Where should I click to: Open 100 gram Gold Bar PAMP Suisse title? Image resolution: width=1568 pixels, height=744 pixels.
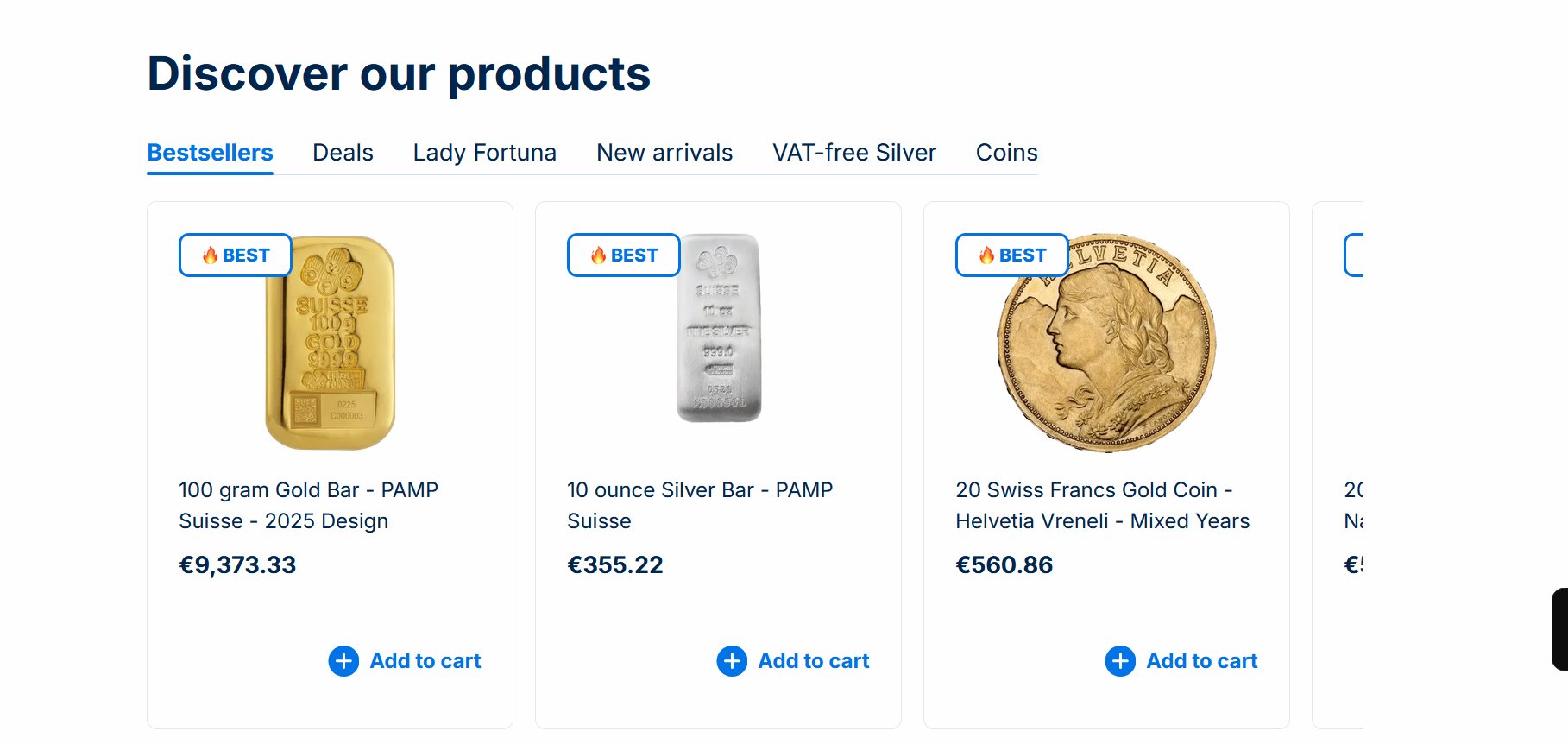308,505
